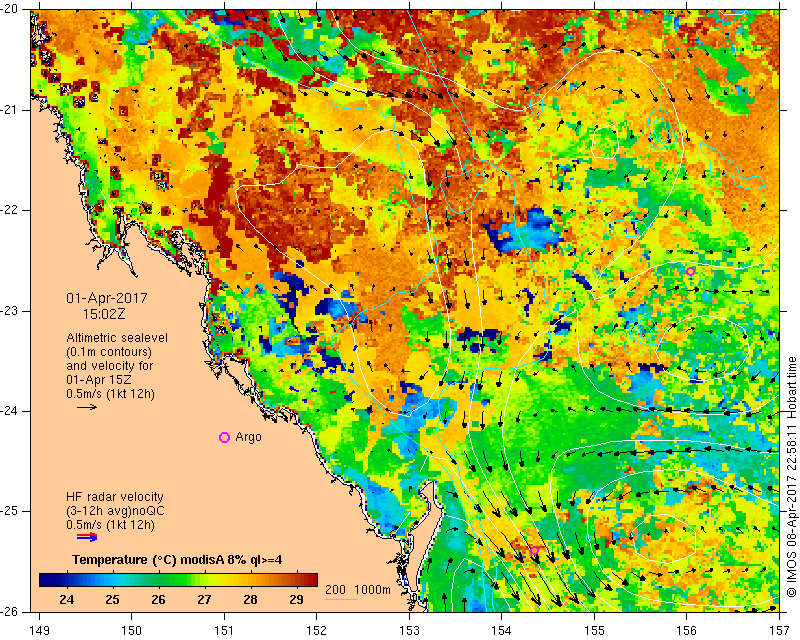Click the '-22' latitude axis label
Viewport: 800px width, 640px height.
tap(9, 210)
